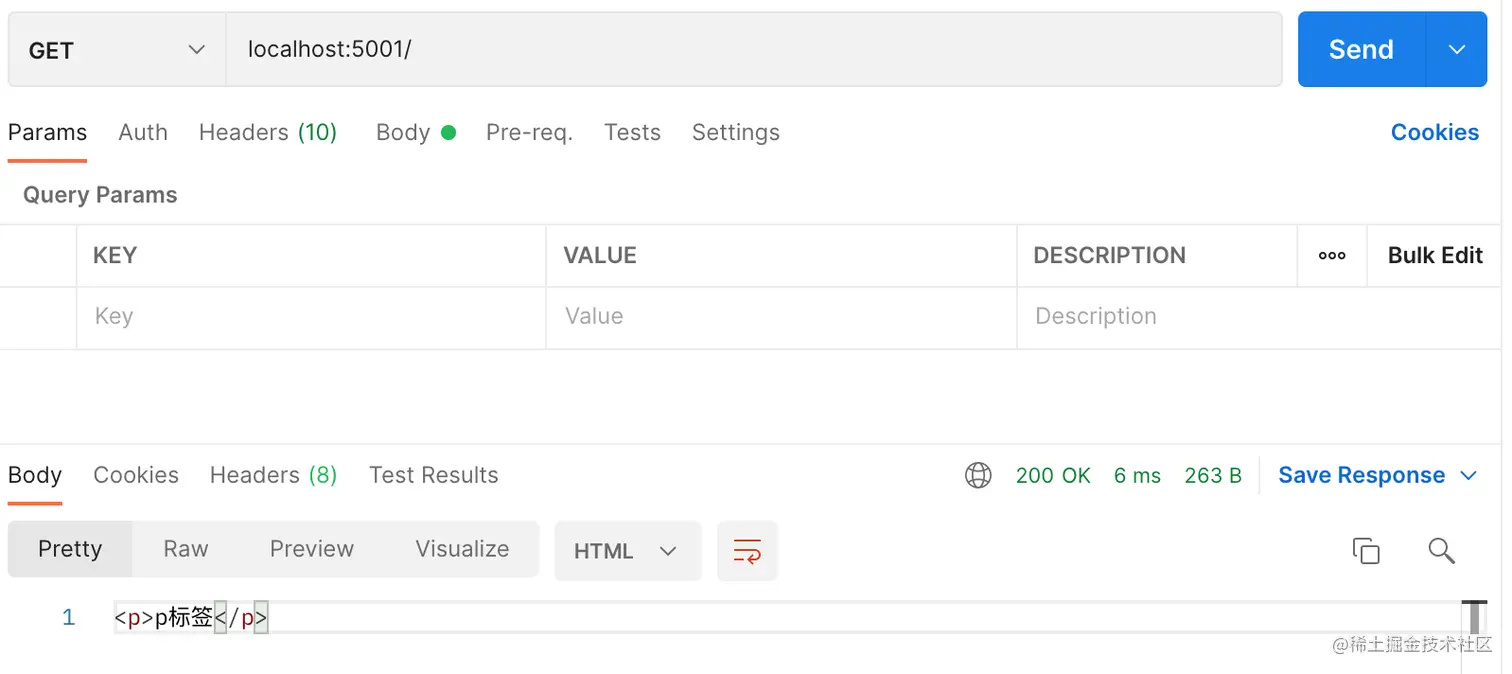This screenshot has height=674, width=1512.
Task: Click the Send button
Action: tap(1360, 50)
